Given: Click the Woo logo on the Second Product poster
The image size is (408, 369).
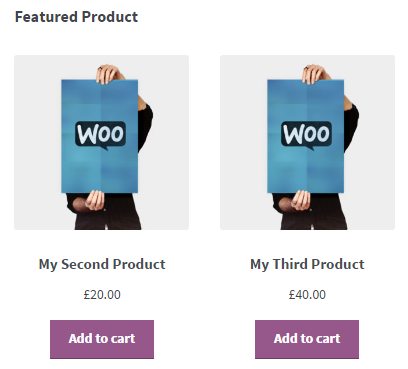Looking at the screenshot, I should coord(100,135).
